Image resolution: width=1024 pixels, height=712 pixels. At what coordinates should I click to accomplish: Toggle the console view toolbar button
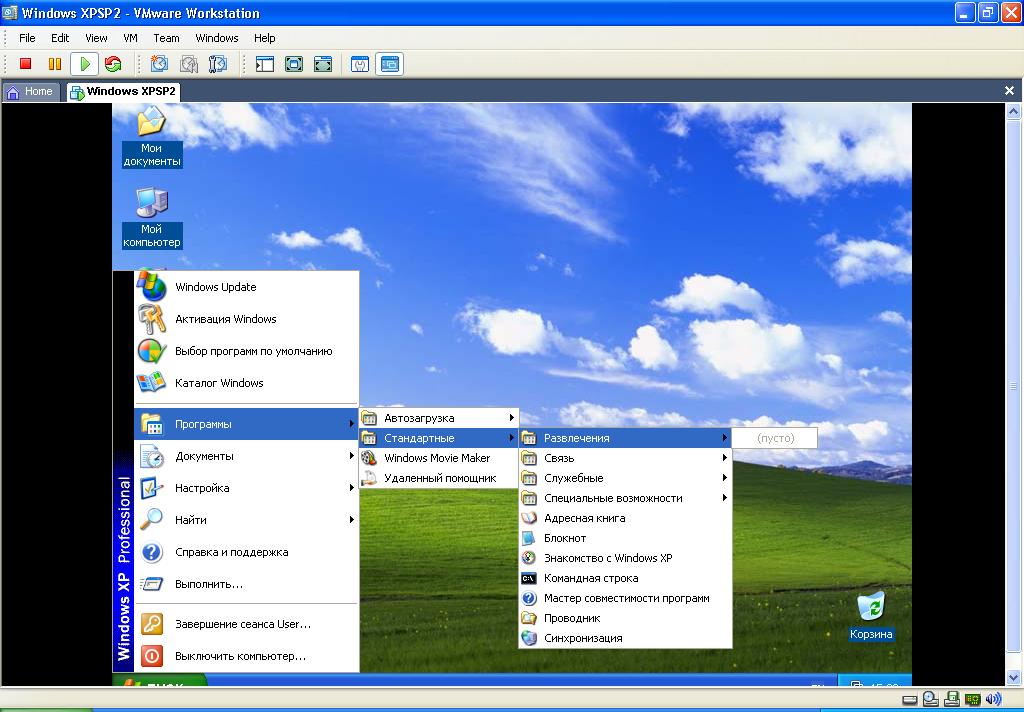coord(389,64)
